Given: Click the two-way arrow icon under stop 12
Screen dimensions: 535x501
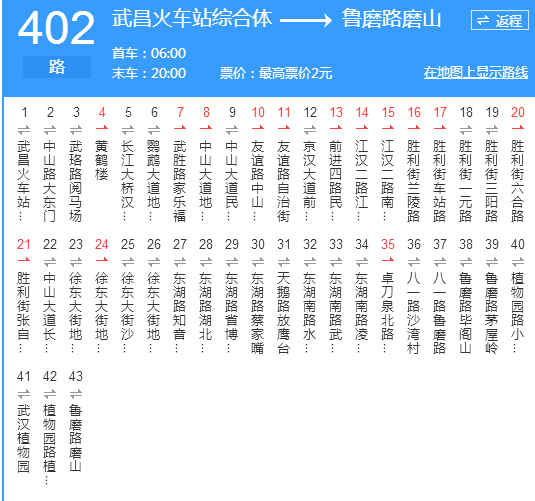Looking at the screenshot, I should pos(310,130).
